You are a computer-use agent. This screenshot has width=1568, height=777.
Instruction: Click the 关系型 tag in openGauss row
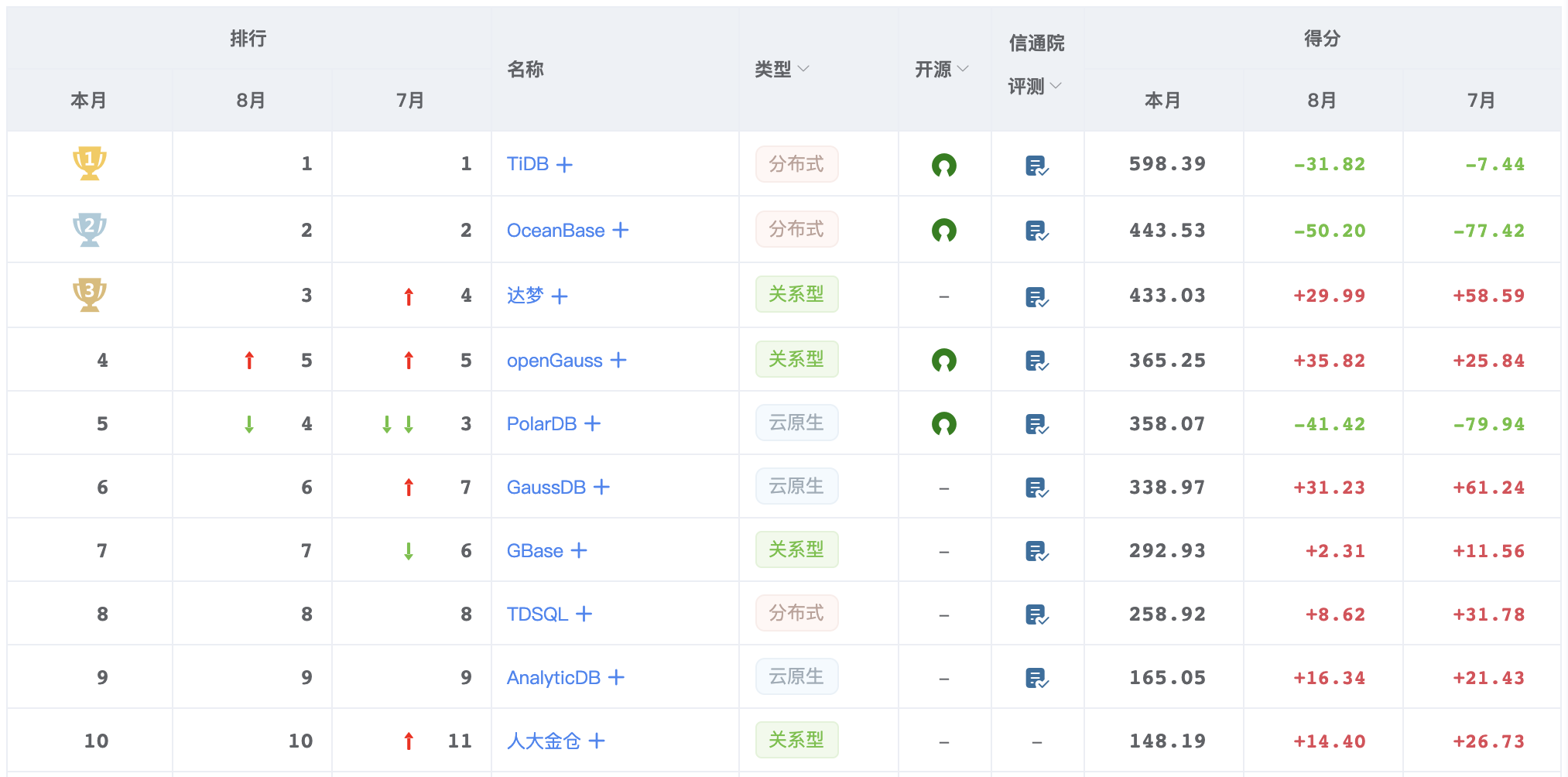[x=796, y=359]
